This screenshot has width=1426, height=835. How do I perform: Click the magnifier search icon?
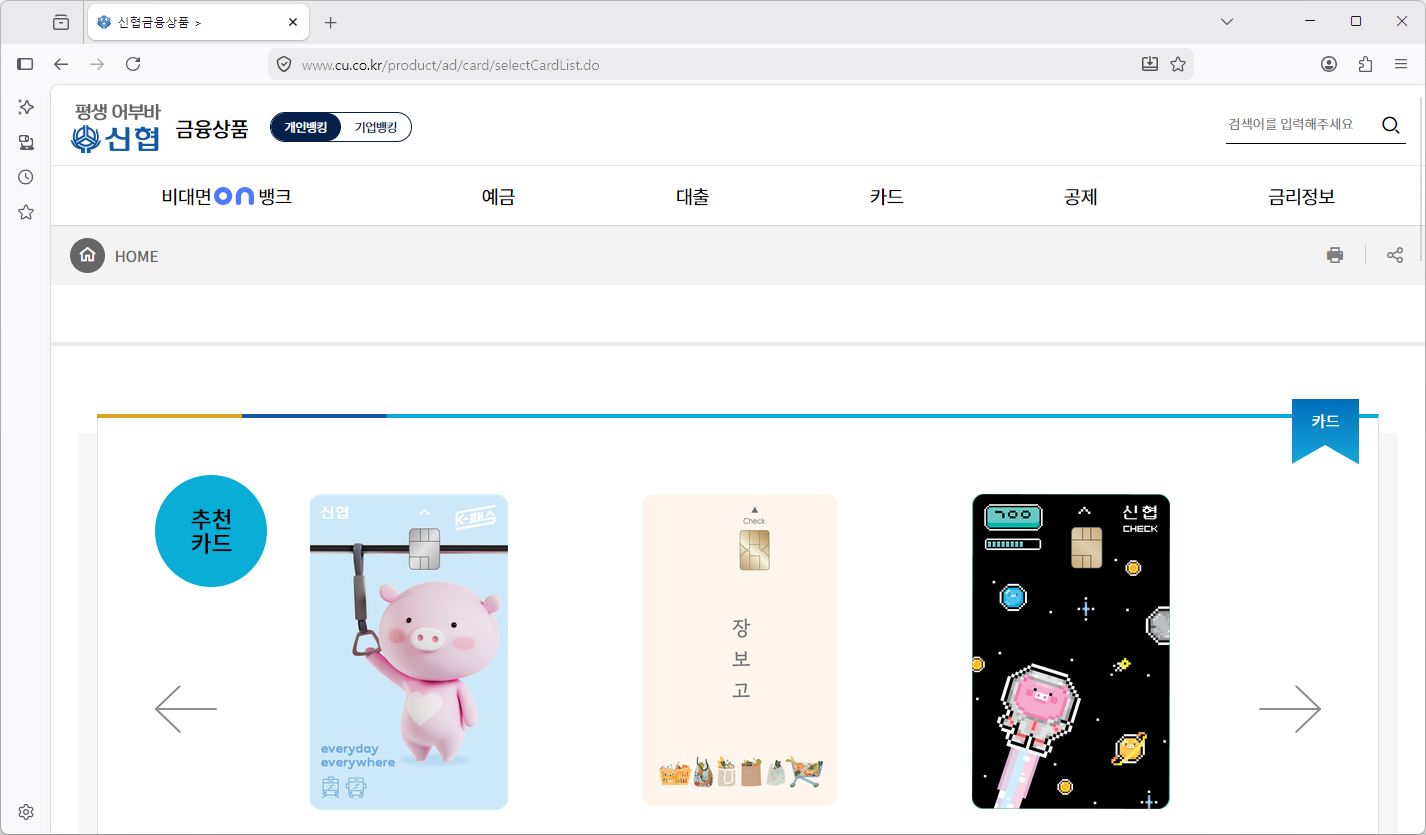1390,125
